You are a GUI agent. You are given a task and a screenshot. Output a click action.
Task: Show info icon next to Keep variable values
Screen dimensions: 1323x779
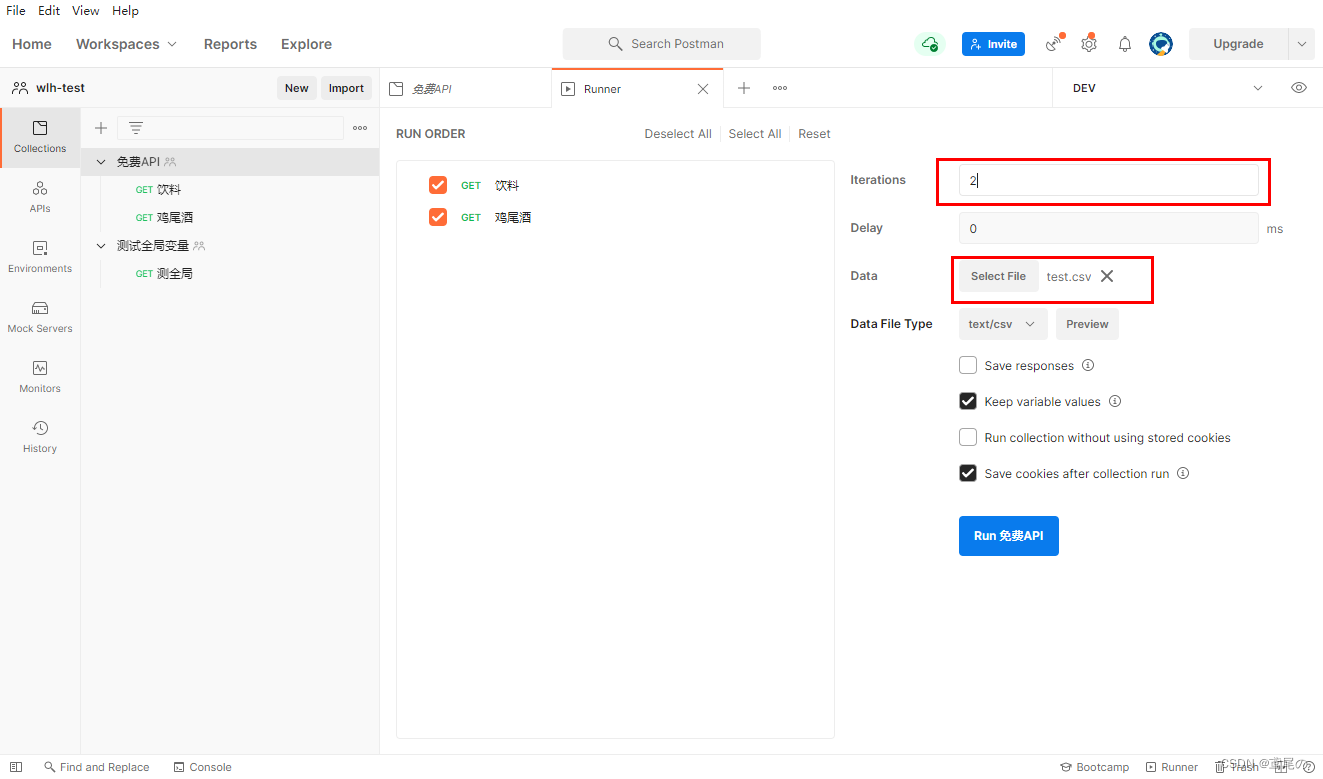1115,401
